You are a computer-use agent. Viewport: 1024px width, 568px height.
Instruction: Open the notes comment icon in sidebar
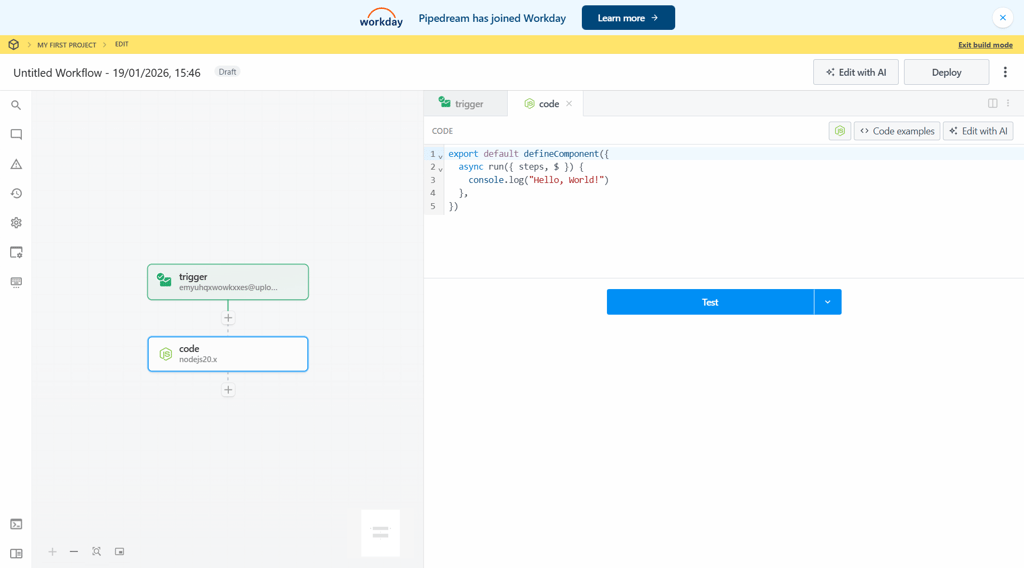(16, 134)
